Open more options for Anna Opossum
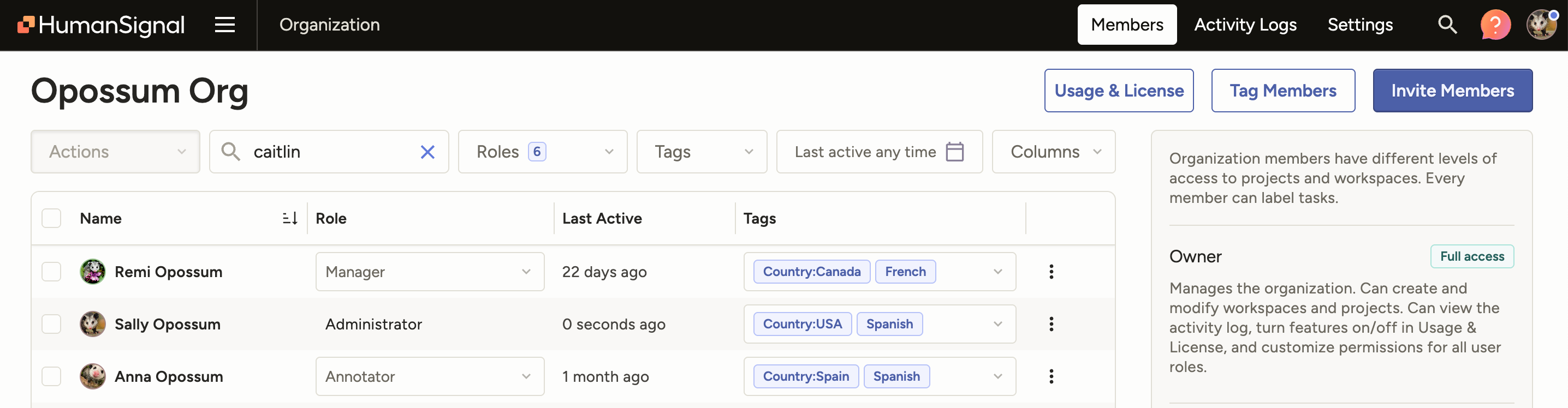The width and height of the screenshot is (1568, 408). (1050, 376)
